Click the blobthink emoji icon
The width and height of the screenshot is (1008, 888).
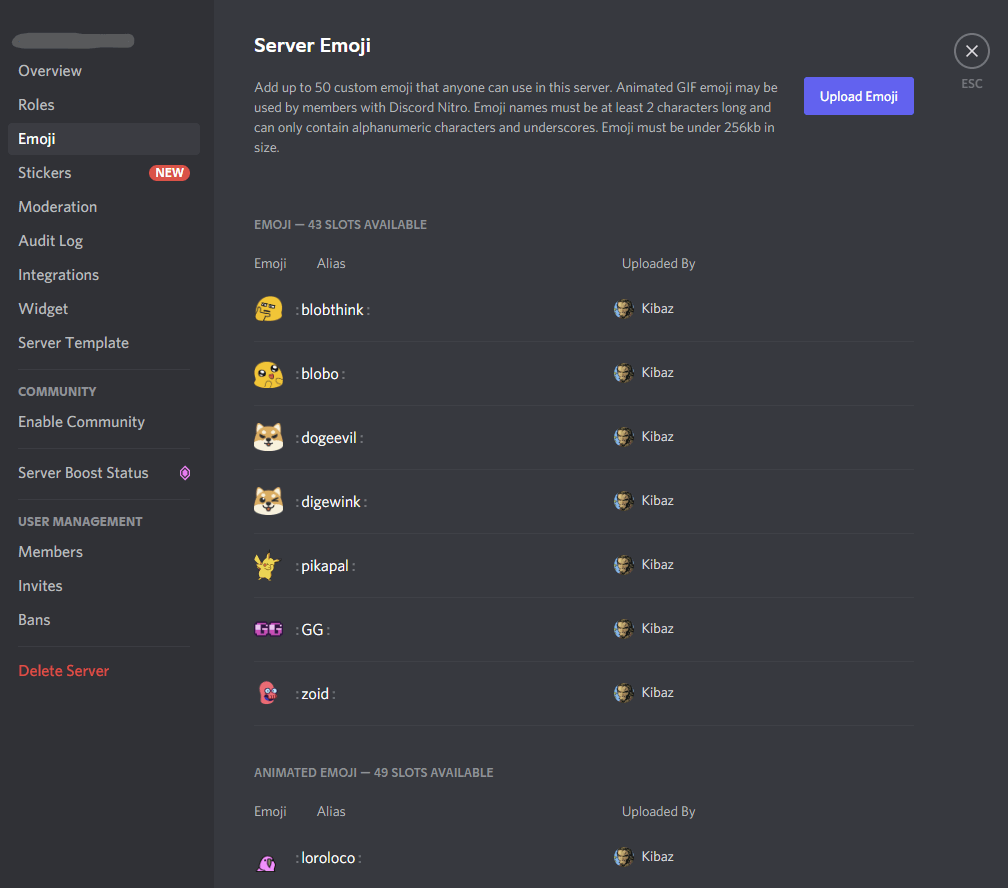[268, 310]
